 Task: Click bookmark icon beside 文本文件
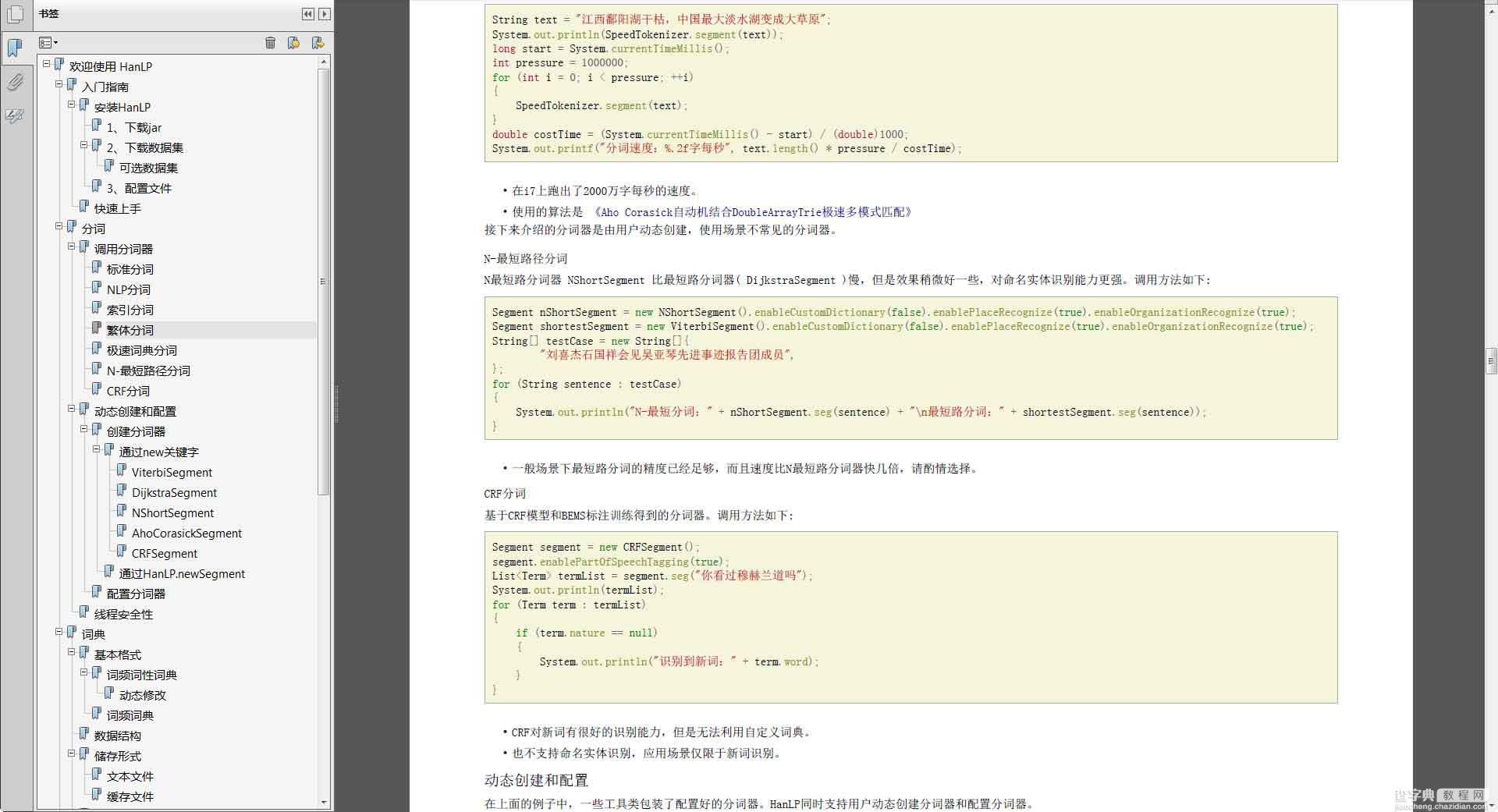coord(97,775)
